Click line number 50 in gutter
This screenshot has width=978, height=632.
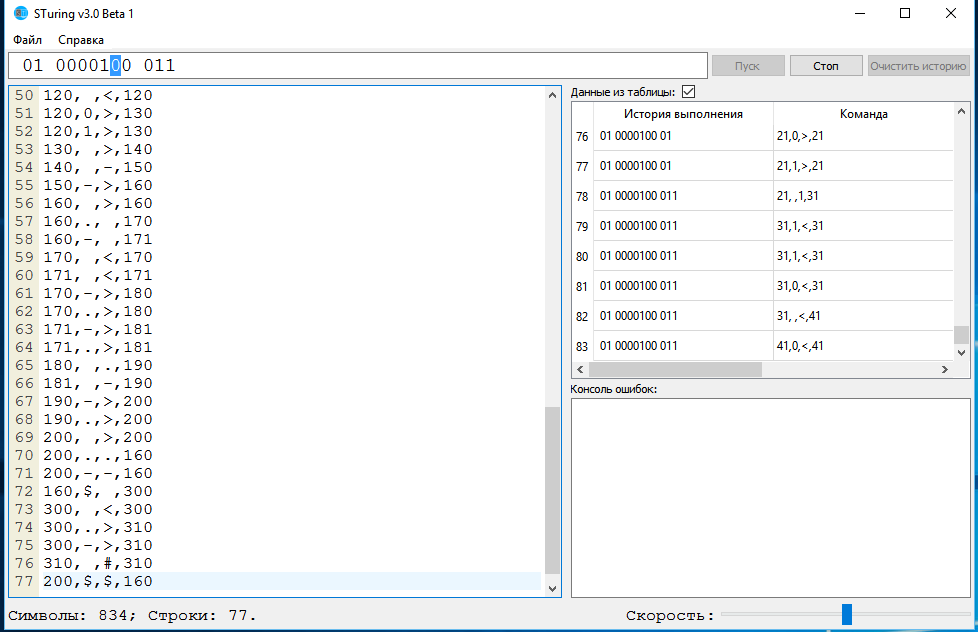(x=24, y=95)
